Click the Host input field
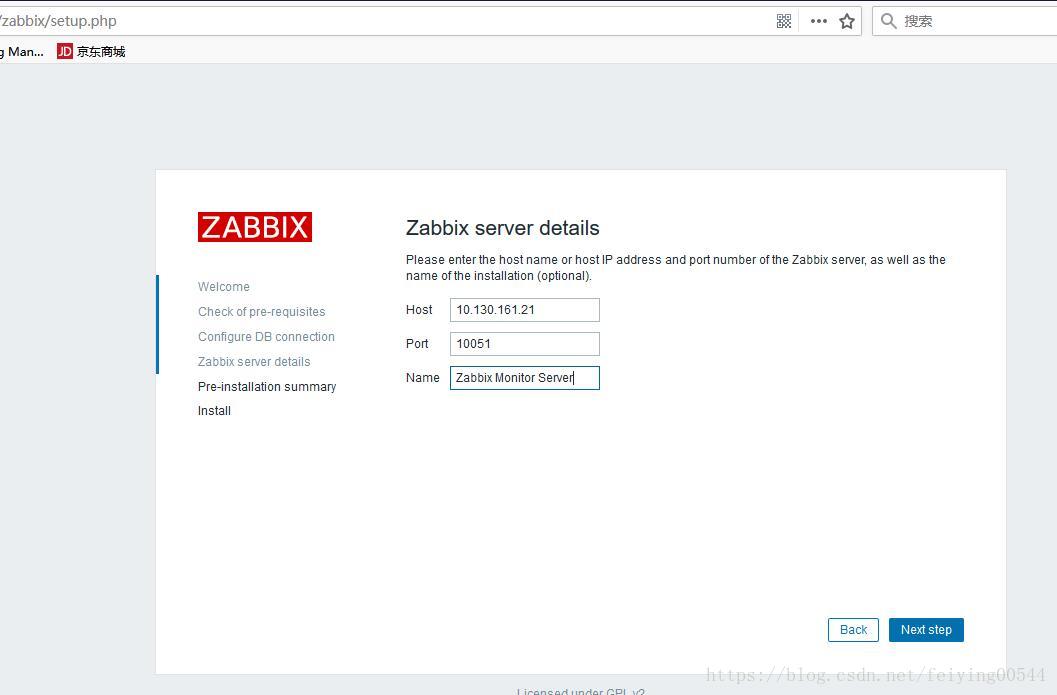The image size is (1057, 695). click(x=524, y=310)
